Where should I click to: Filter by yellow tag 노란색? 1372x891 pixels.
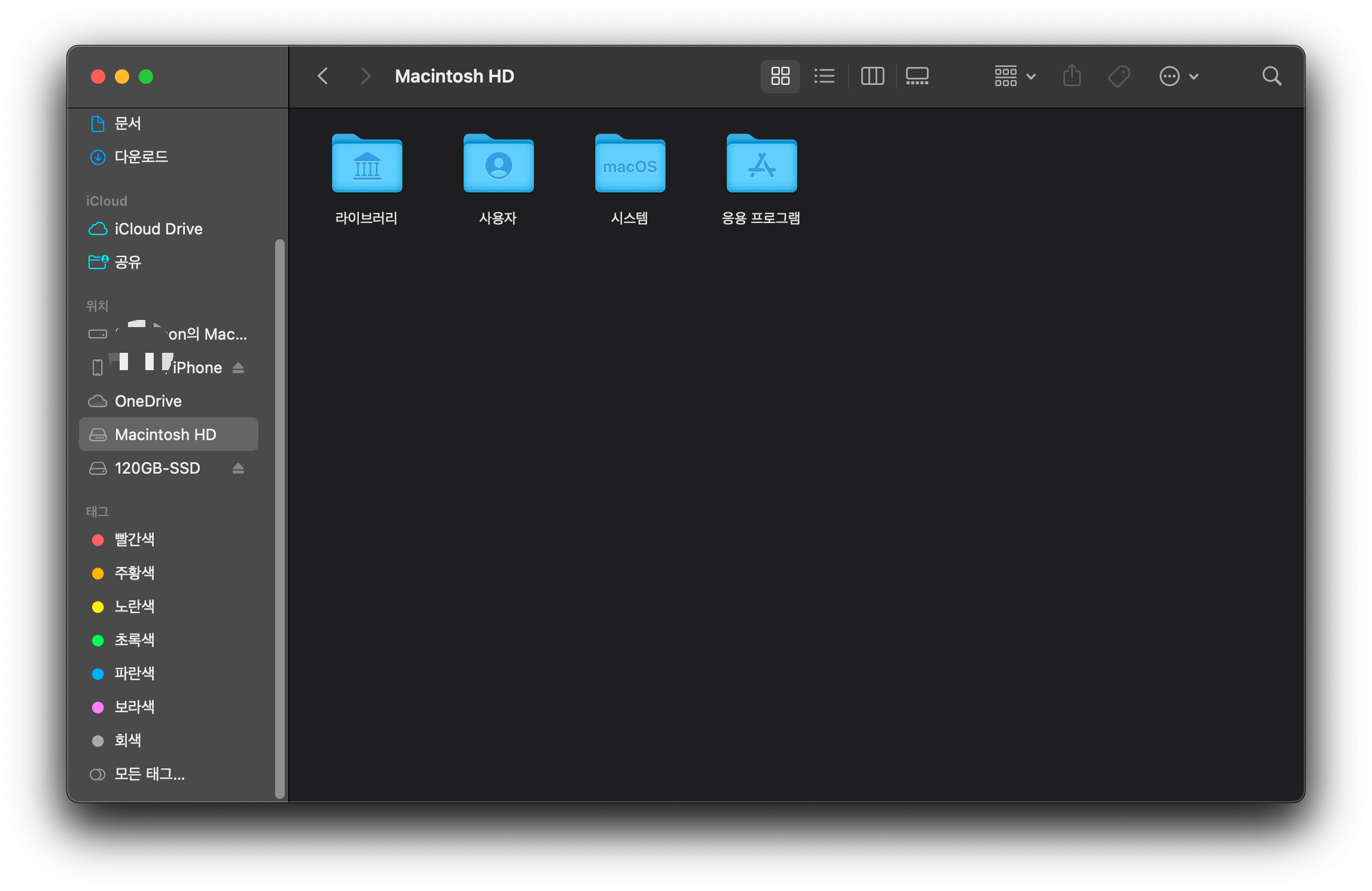click(x=169, y=606)
